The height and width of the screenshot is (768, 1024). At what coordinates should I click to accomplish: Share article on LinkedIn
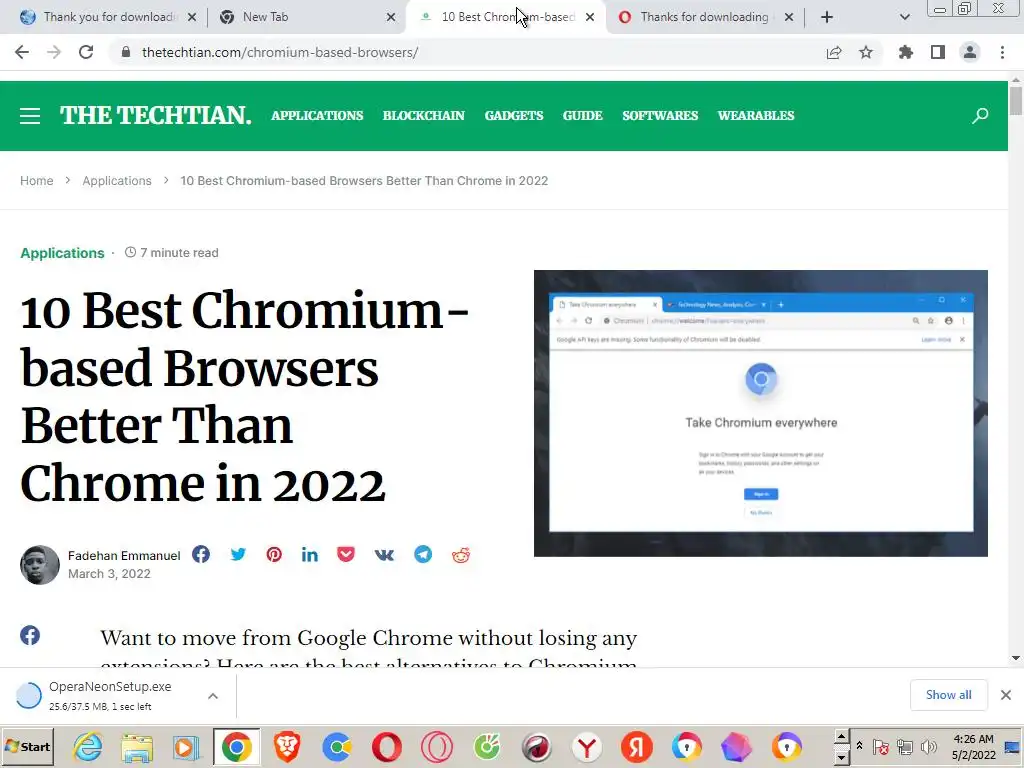[310, 554]
